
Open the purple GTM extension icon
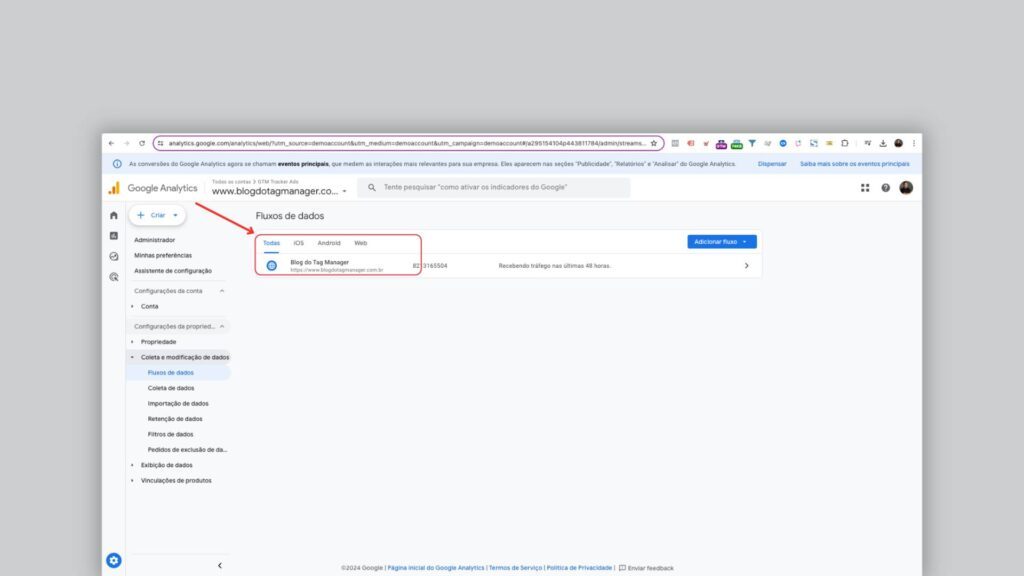(x=721, y=144)
